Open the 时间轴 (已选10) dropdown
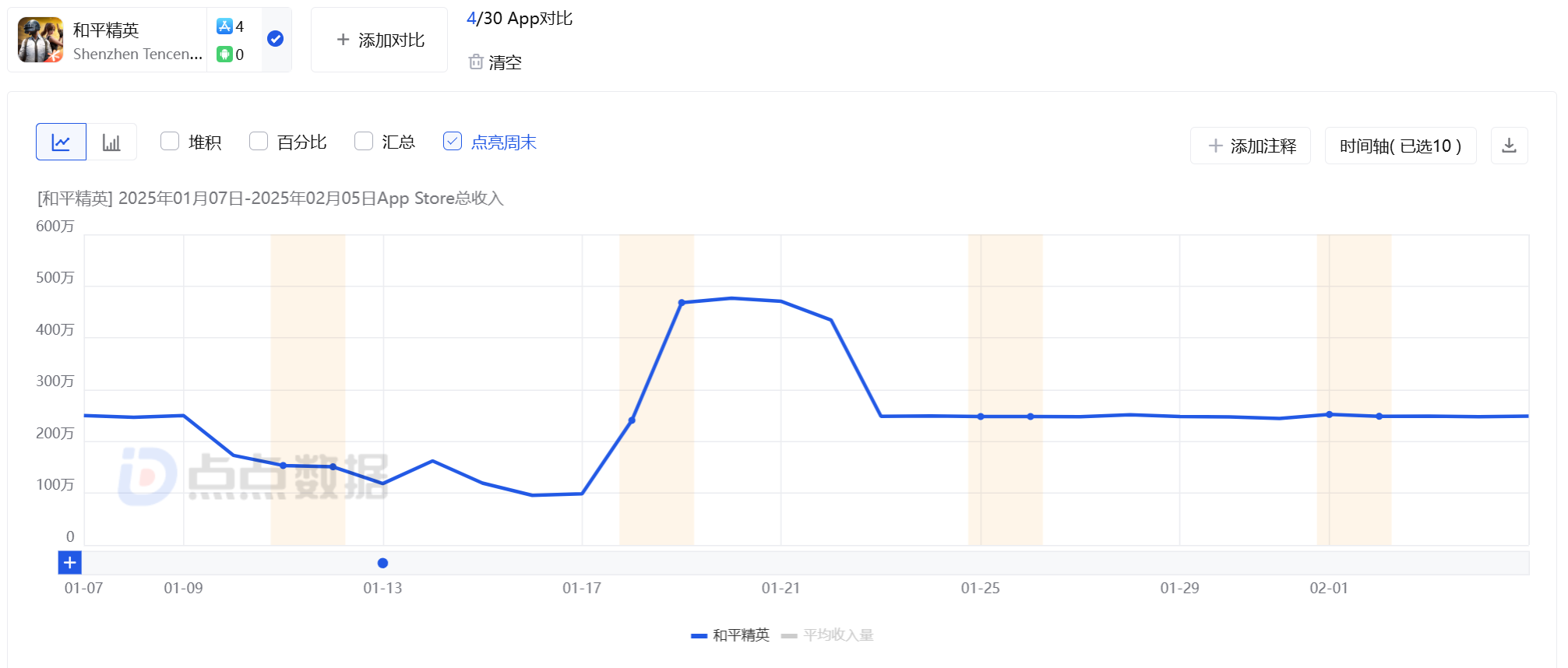The width and height of the screenshot is (1568, 668). [x=1400, y=146]
